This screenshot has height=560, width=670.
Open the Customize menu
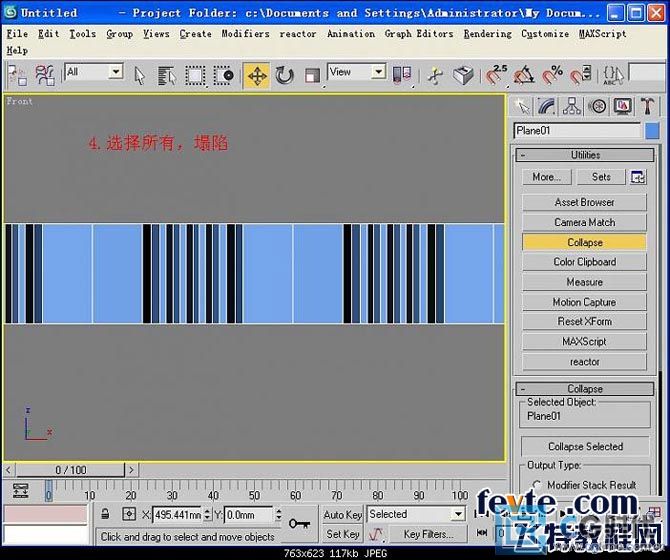click(545, 34)
